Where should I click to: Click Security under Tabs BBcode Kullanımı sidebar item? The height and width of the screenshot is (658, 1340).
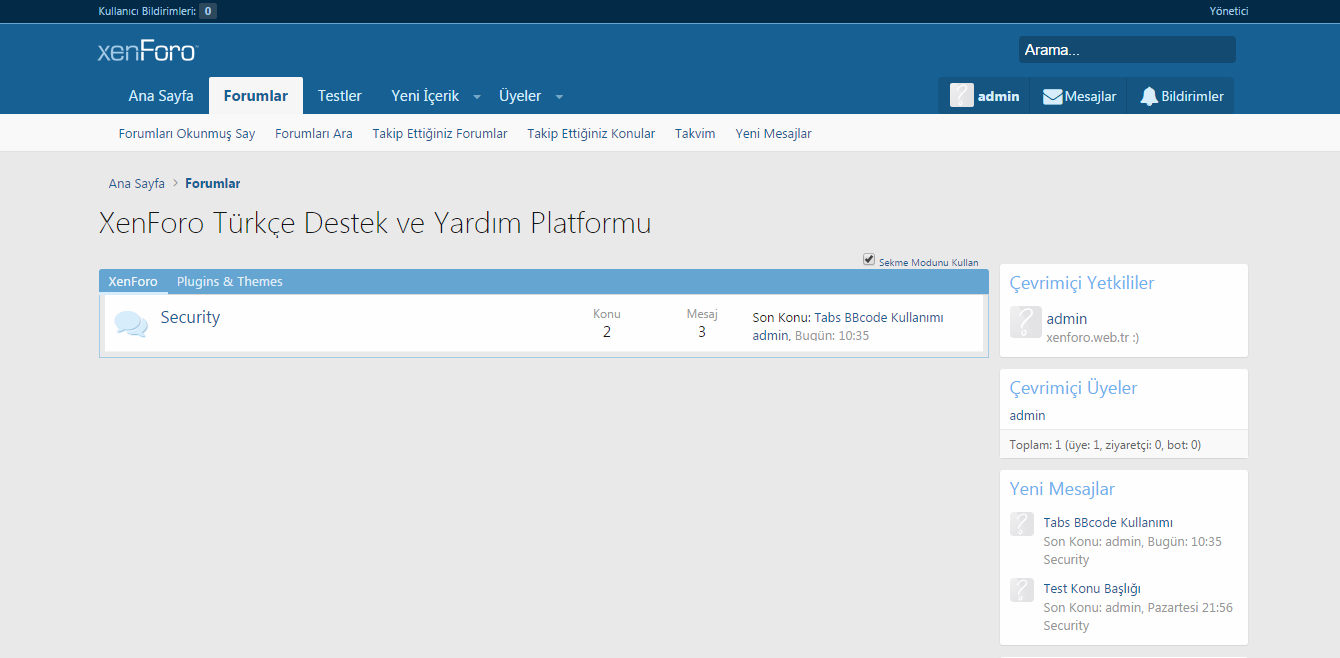(x=1066, y=559)
